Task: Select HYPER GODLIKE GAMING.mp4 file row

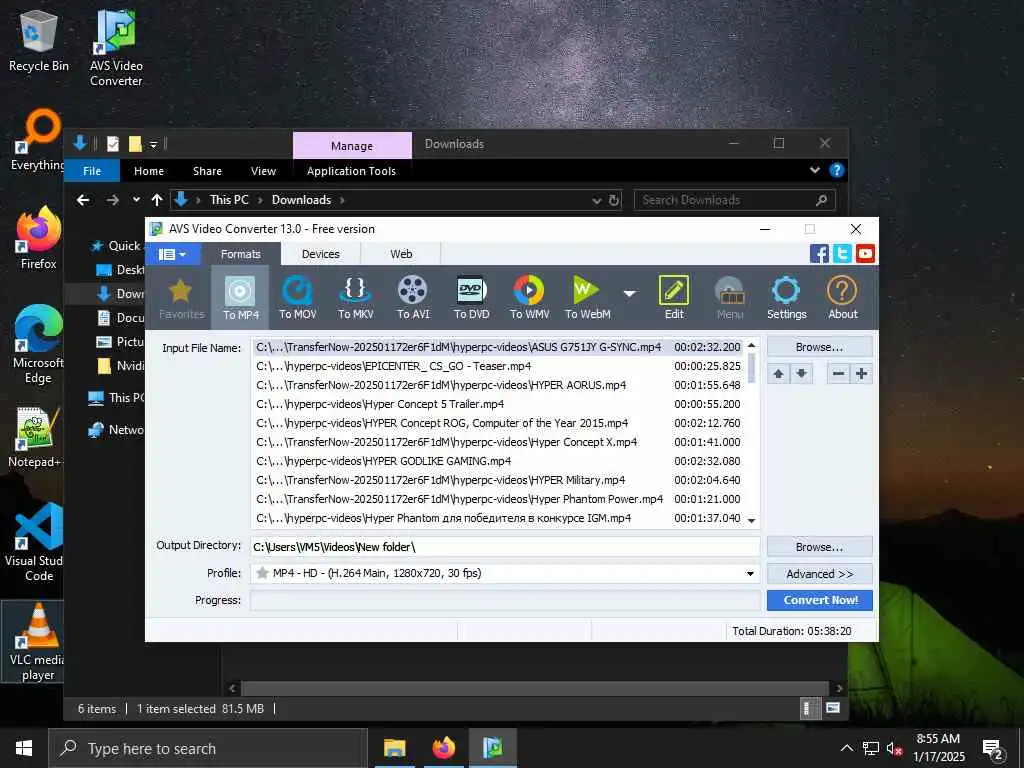Action: tap(498, 461)
